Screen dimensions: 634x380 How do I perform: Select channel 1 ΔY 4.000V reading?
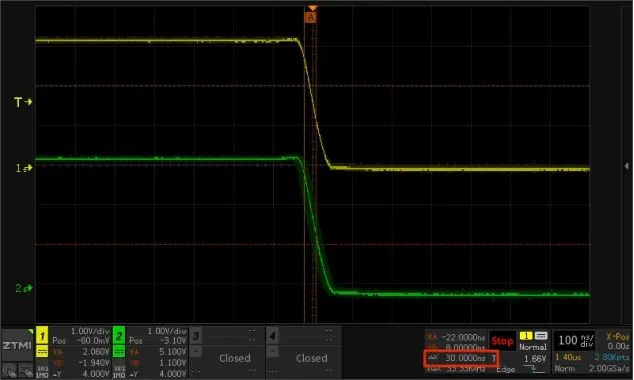click(96, 374)
